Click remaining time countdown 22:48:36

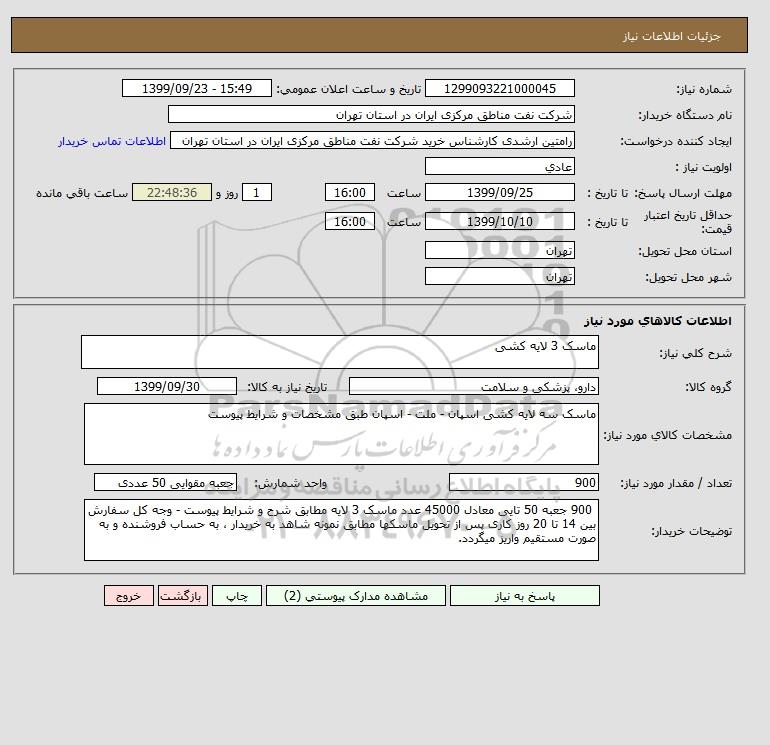click(x=172, y=193)
